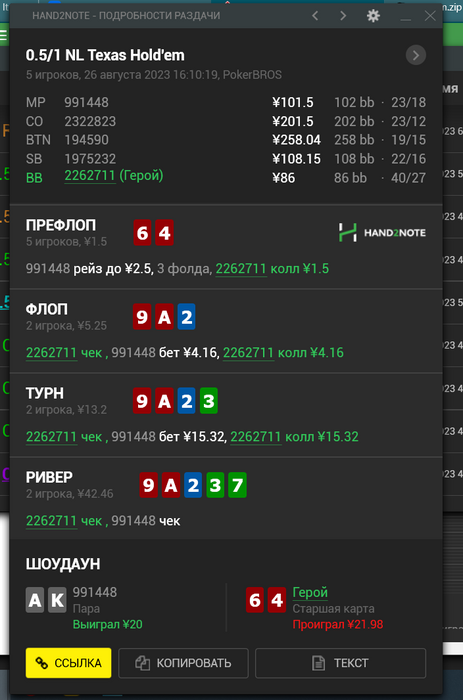Click Проиграл ¥21.98 result text

click(338, 624)
